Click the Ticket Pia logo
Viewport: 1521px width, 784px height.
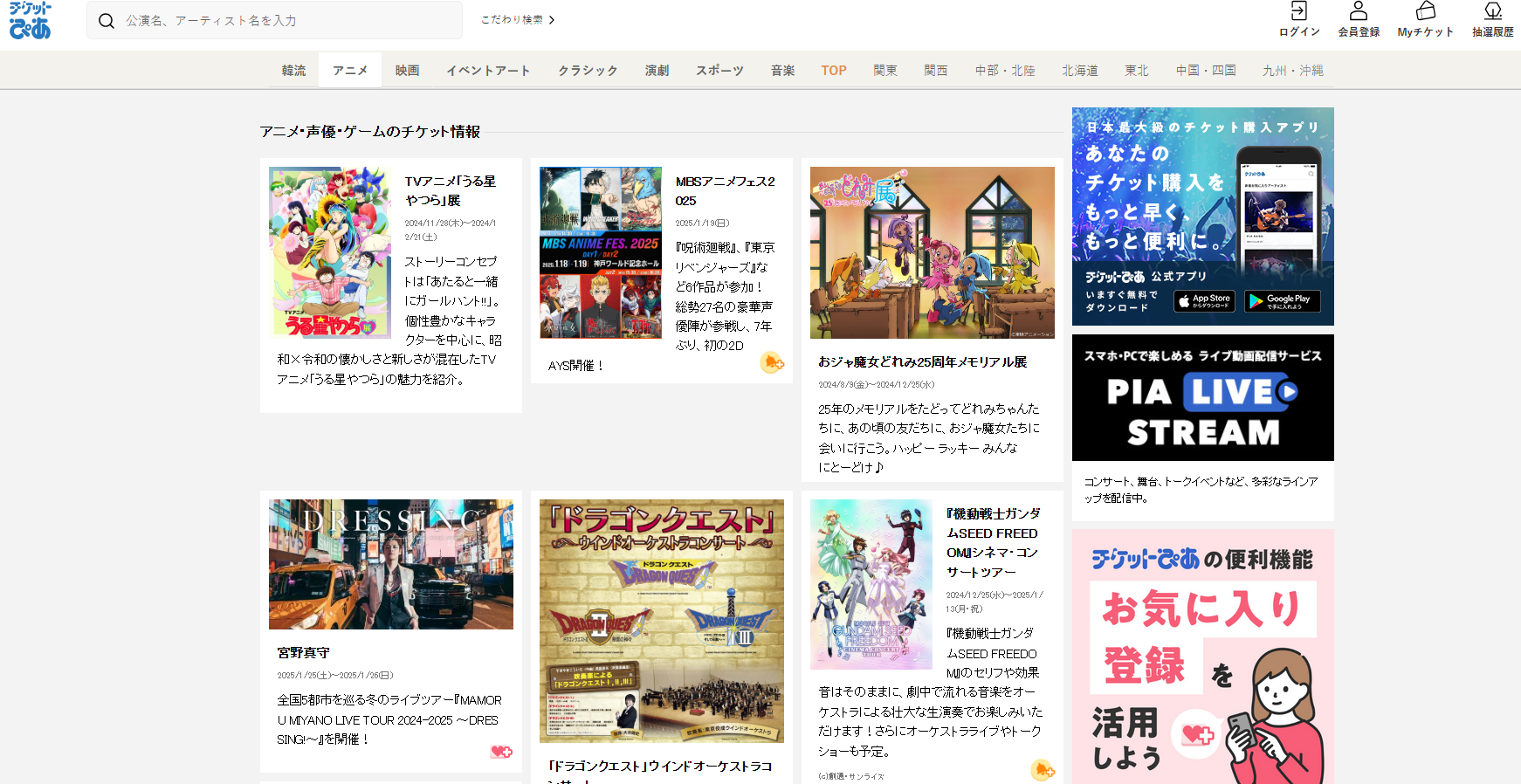coord(31,20)
